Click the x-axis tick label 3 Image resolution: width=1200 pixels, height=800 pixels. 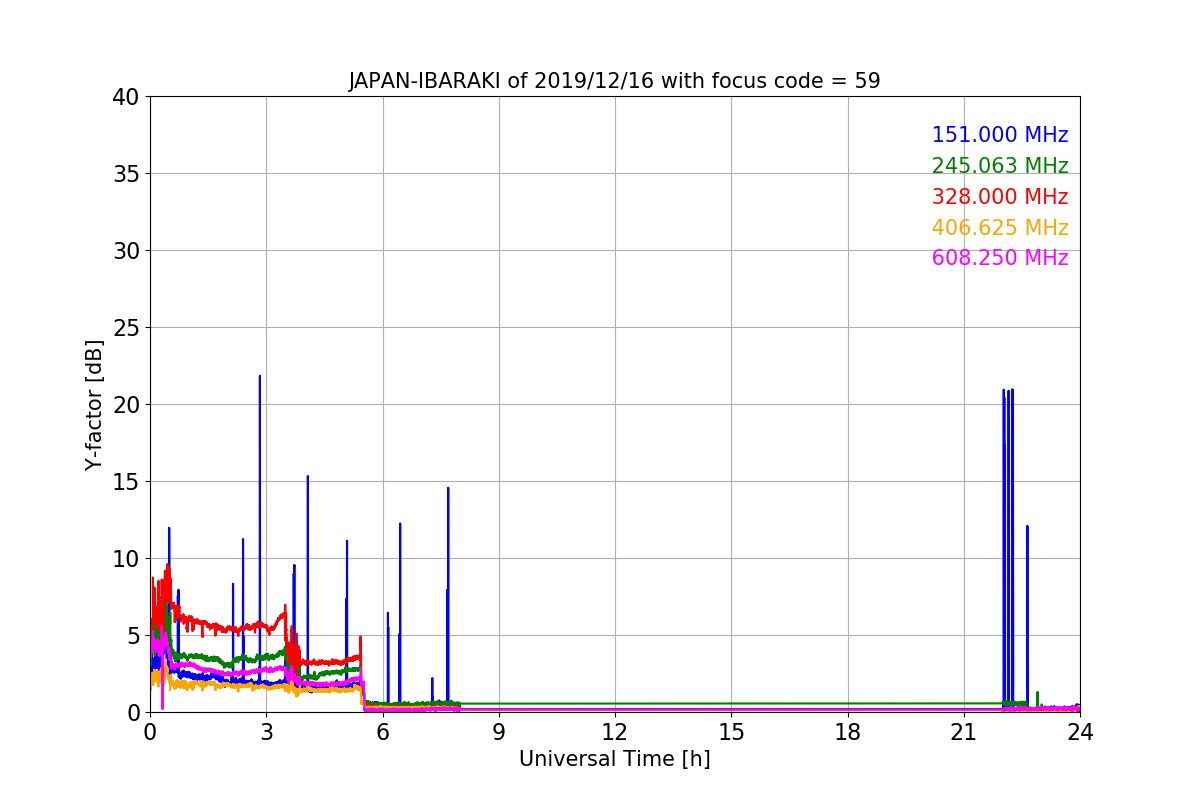pos(266,732)
